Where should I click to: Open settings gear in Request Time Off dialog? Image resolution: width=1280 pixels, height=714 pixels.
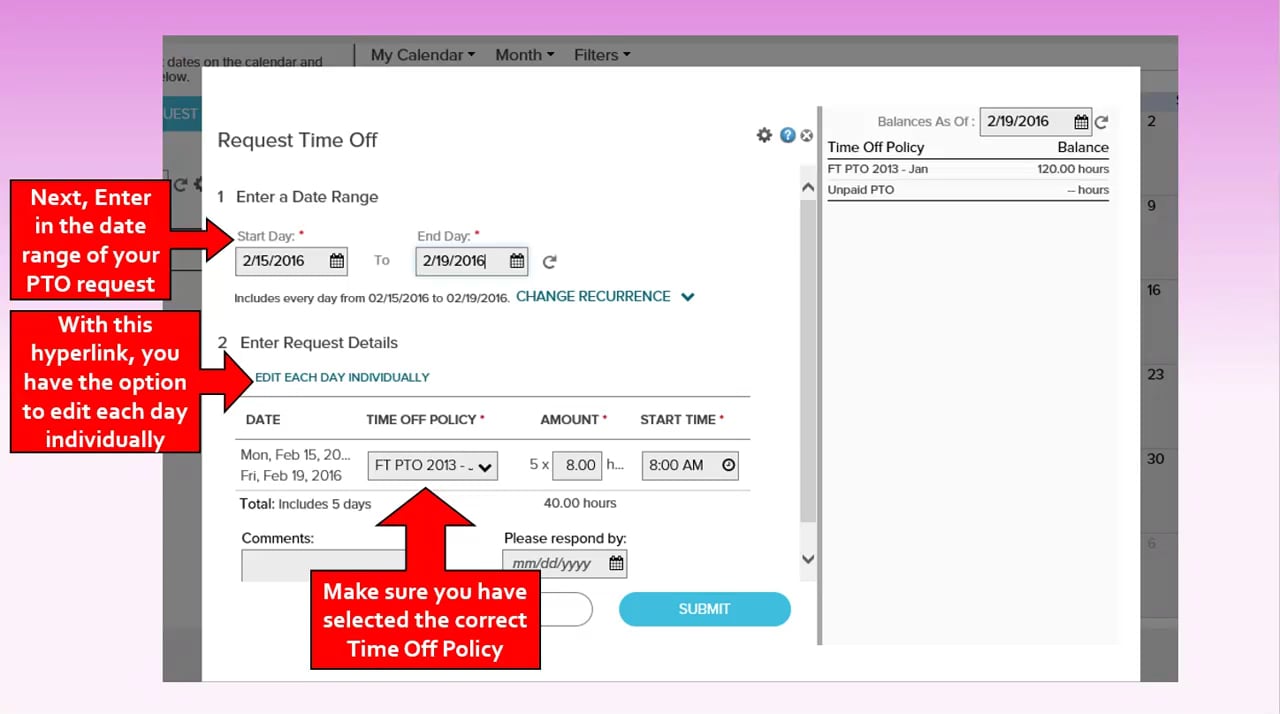(764, 135)
